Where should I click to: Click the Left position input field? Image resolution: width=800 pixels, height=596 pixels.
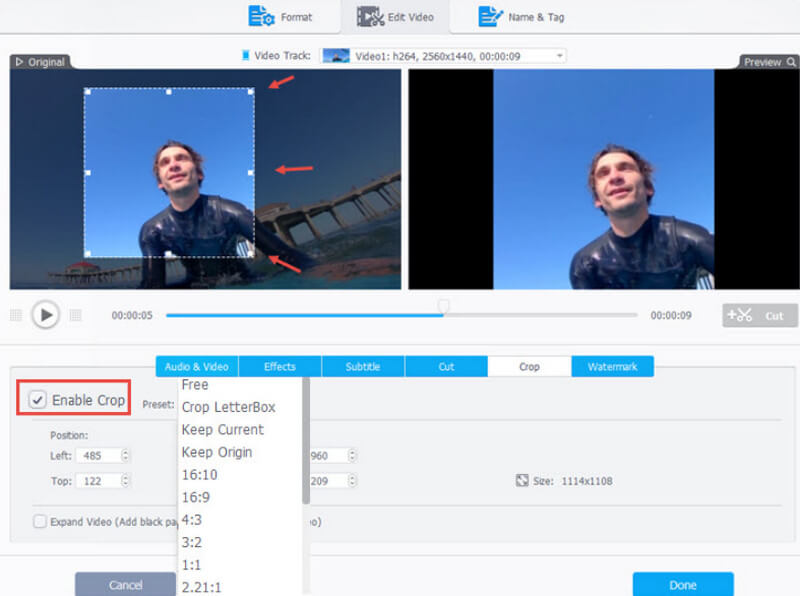tap(98, 455)
